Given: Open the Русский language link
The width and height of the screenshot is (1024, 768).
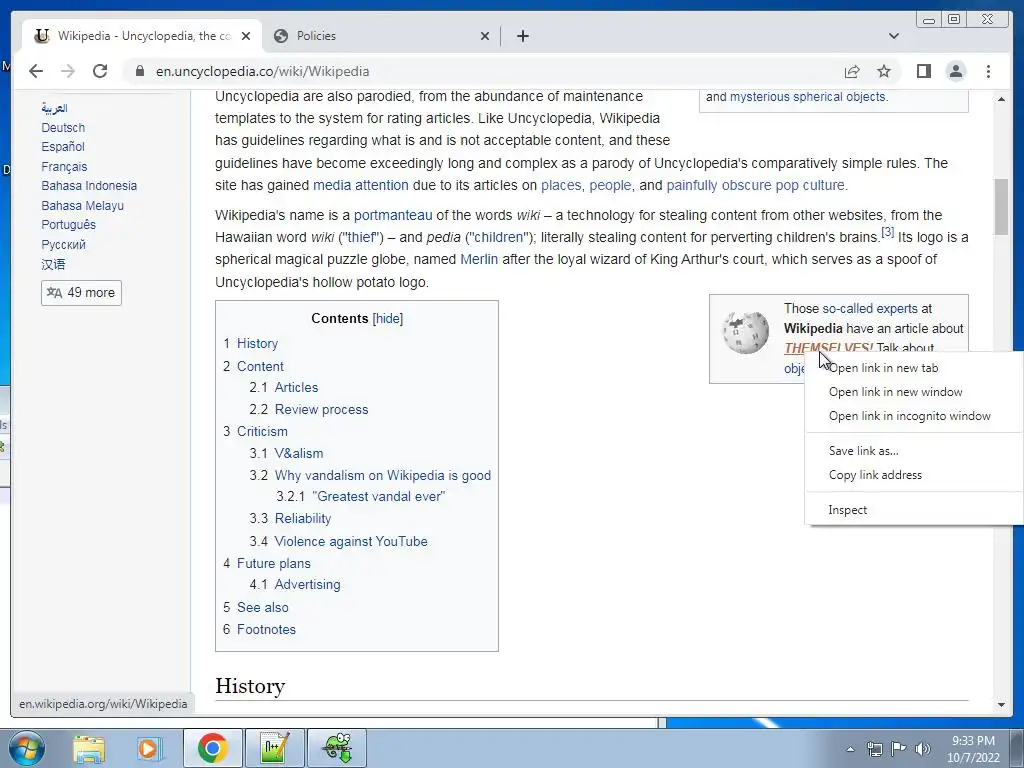Looking at the screenshot, I should click(x=63, y=244).
